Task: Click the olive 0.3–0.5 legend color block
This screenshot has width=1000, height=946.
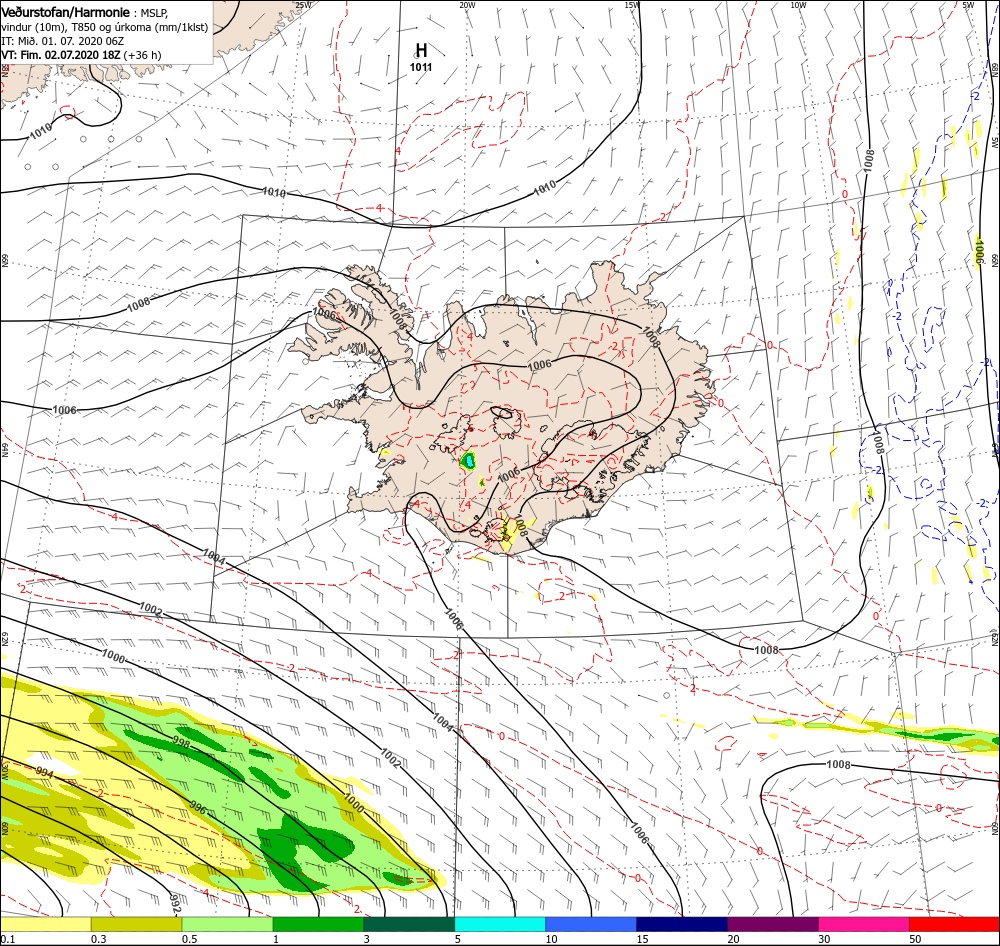Action: (x=136, y=924)
